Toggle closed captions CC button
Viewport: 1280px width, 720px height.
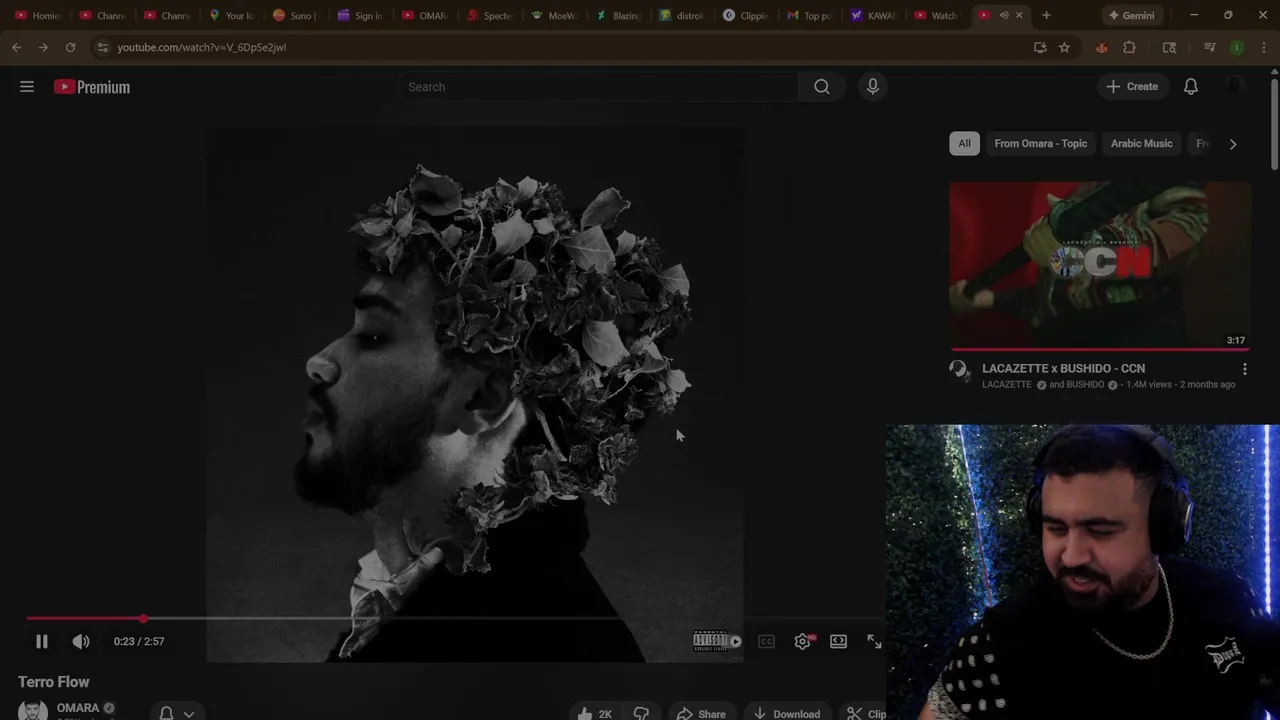(766, 641)
